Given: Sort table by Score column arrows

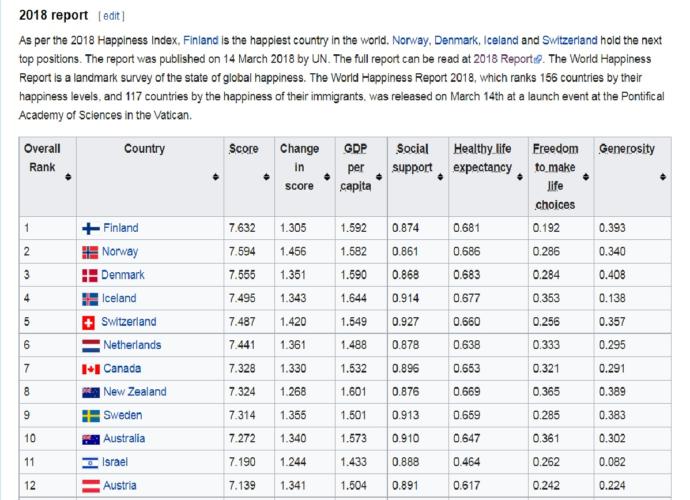Looking at the screenshot, I should (266, 176).
